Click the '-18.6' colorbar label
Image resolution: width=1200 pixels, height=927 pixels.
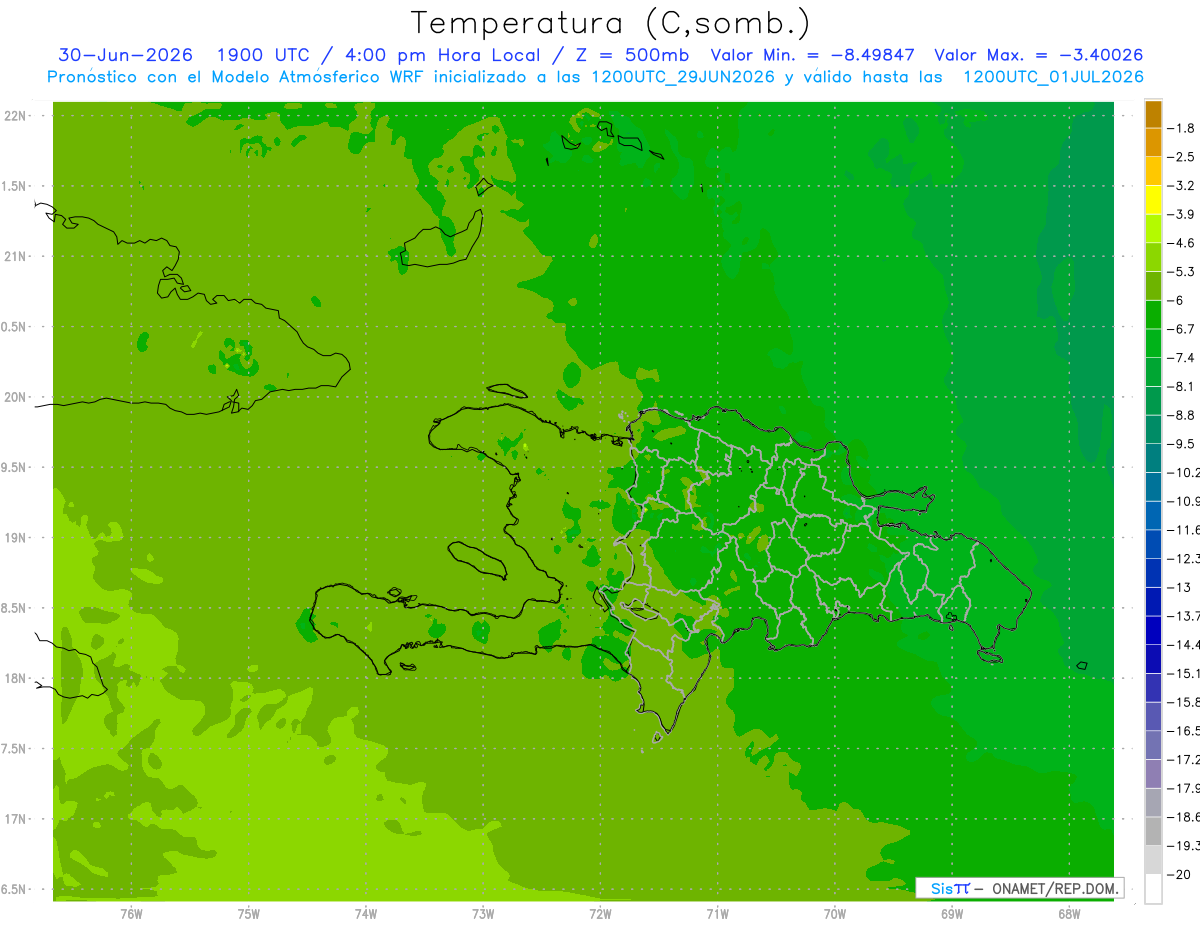point(1184,817)
